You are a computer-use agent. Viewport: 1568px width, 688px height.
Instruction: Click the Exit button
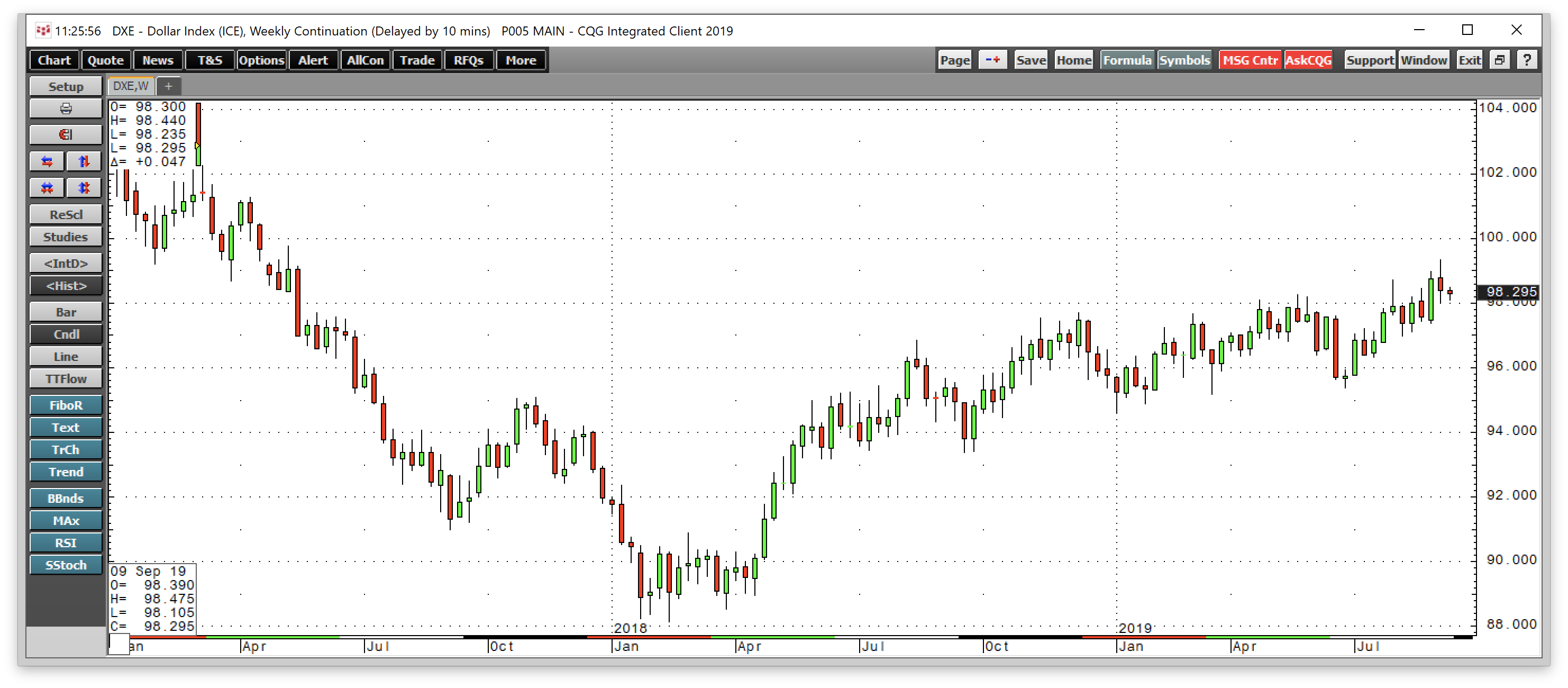[x=1470, y=60]
